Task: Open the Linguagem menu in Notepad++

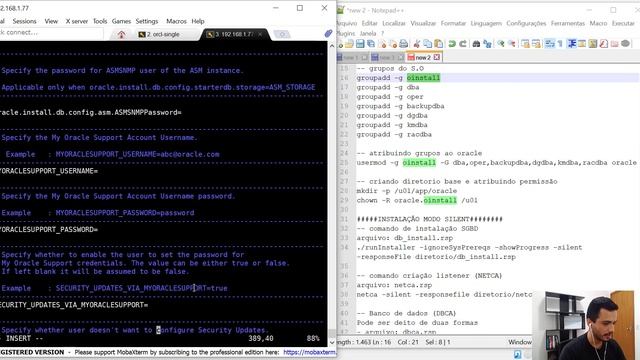Action: coord(486,23)
